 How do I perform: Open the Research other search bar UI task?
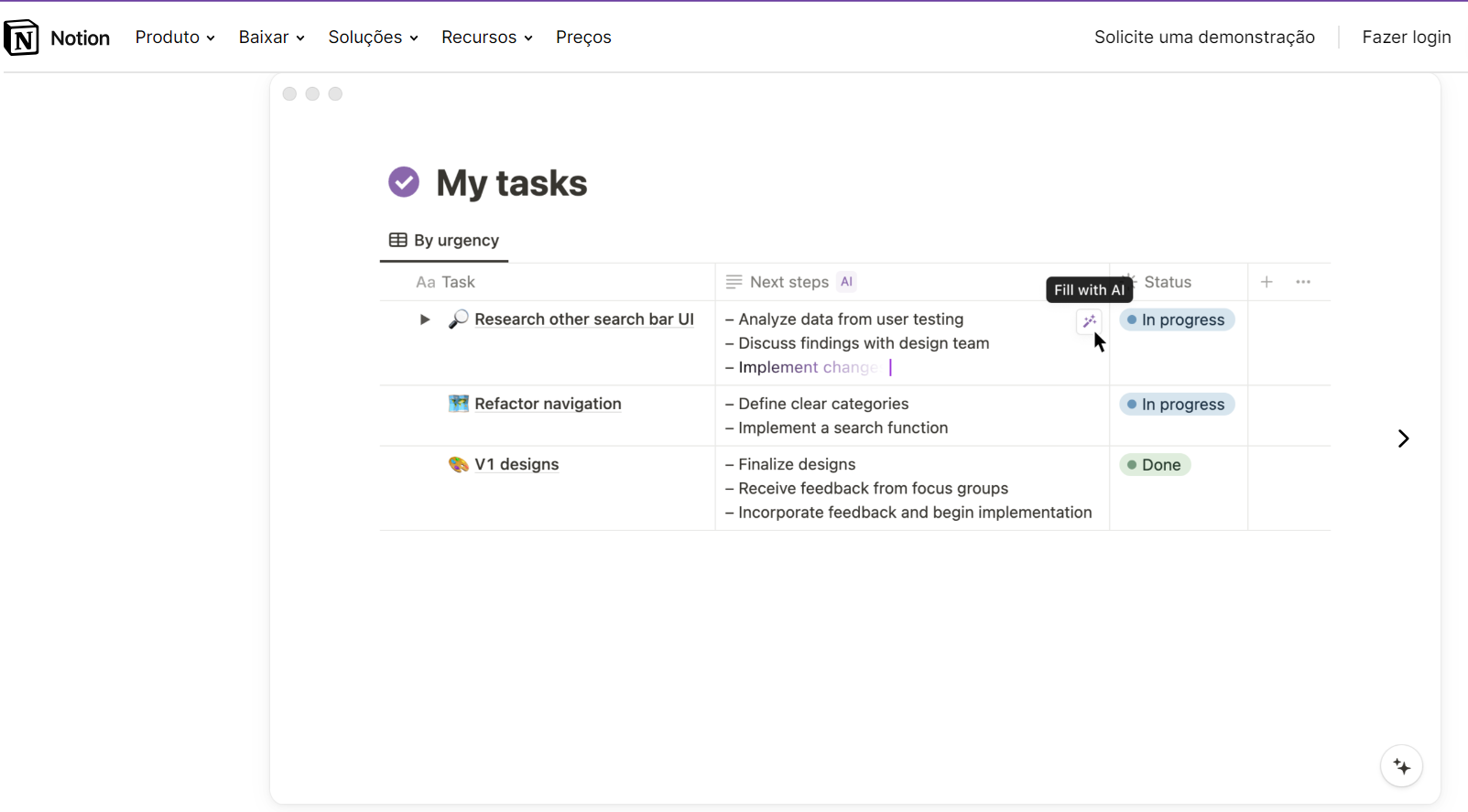583,319
